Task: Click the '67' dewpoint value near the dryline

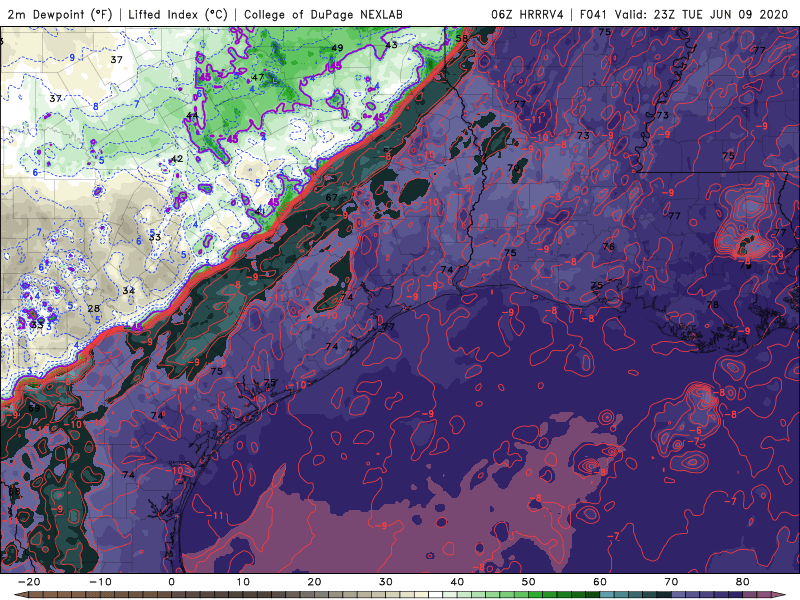Action: (x=332, y=197)
